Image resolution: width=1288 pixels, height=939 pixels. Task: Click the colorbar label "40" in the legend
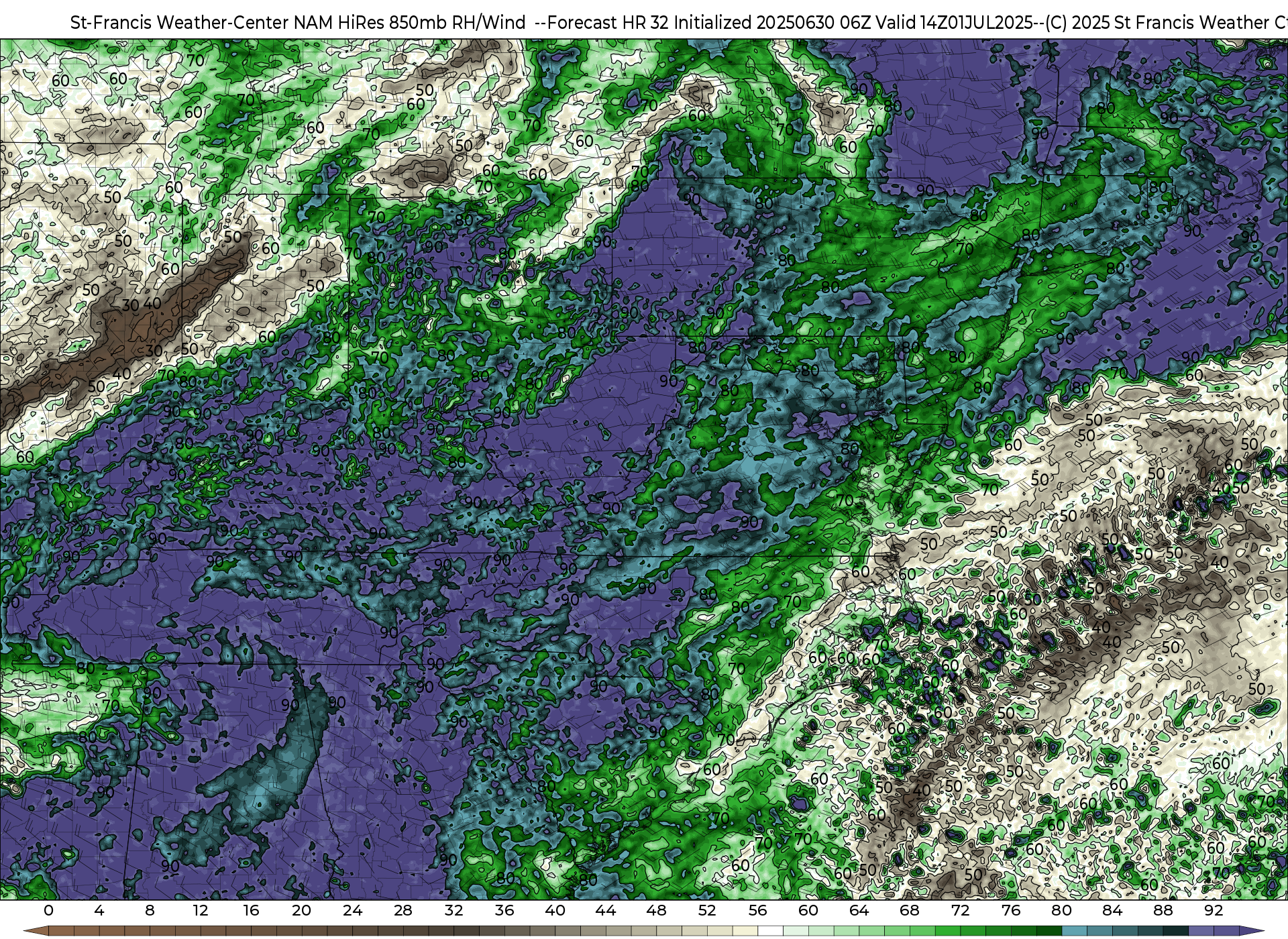pyautogui.click(x=555, y=910)
